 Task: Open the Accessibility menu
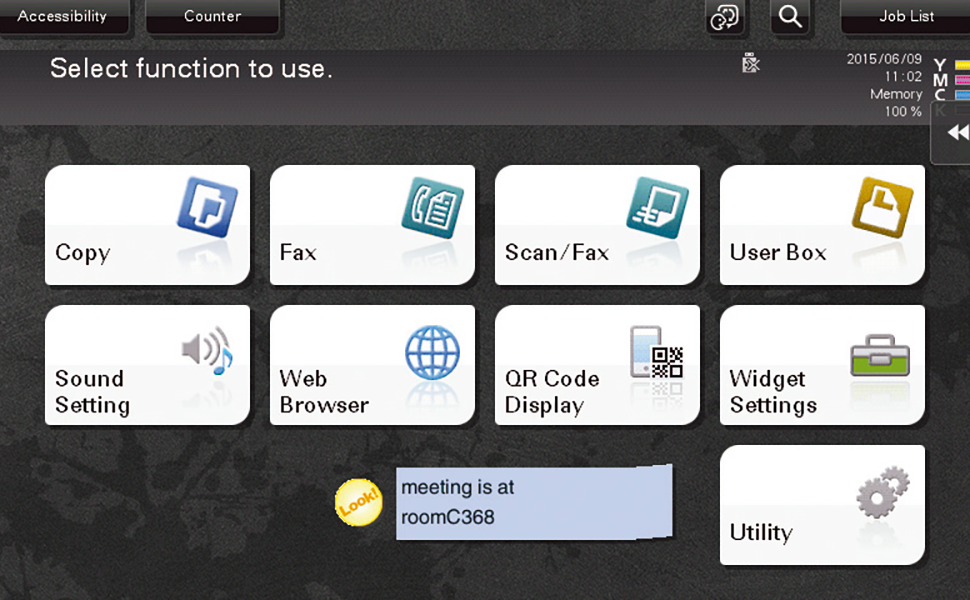[62, 16]
